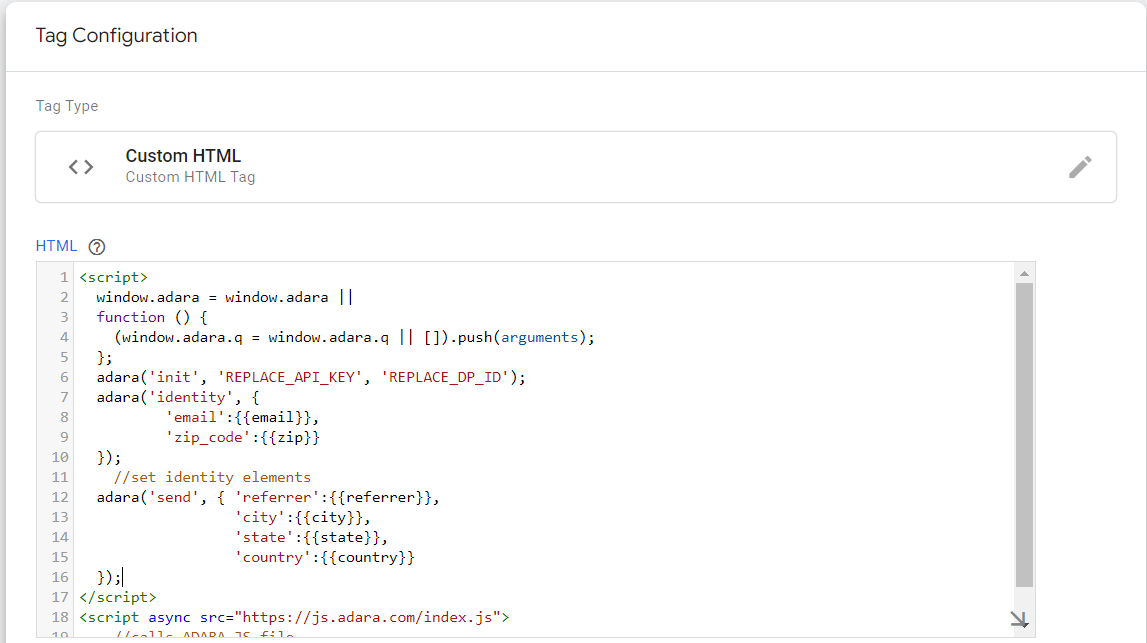Click 'zip_code' key on line 9

tap(208, 437)
